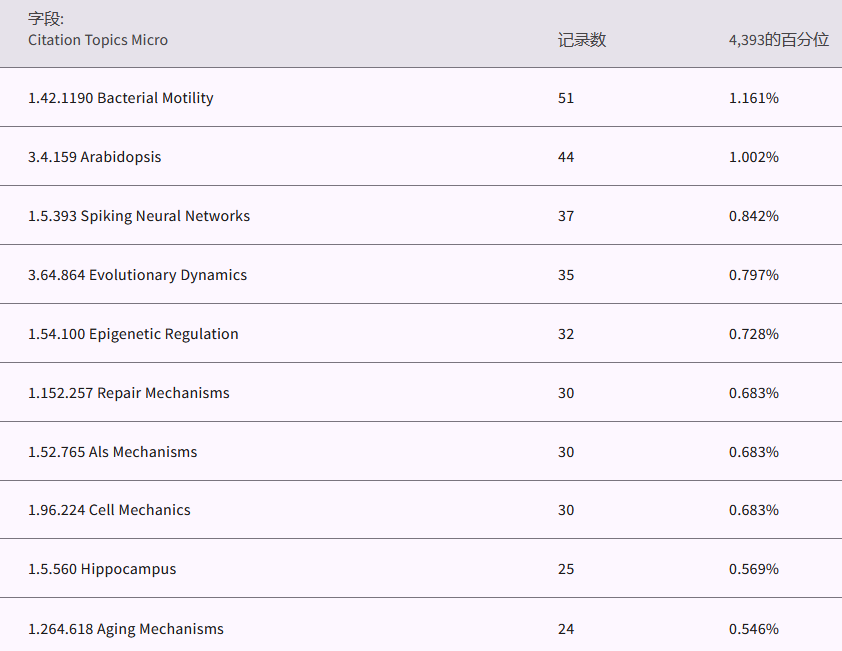Select the 1.42.1190 Bacterial Motility row
Viewport: 842px width, 651px height.
120,98
